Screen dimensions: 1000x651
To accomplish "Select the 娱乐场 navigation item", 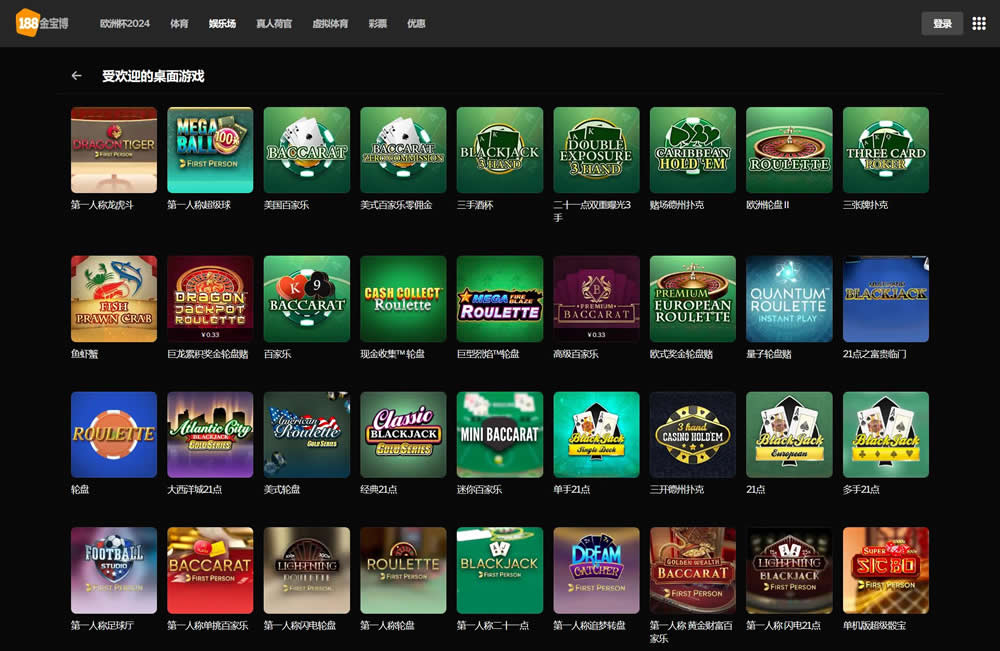I will [x=223, y=24].
